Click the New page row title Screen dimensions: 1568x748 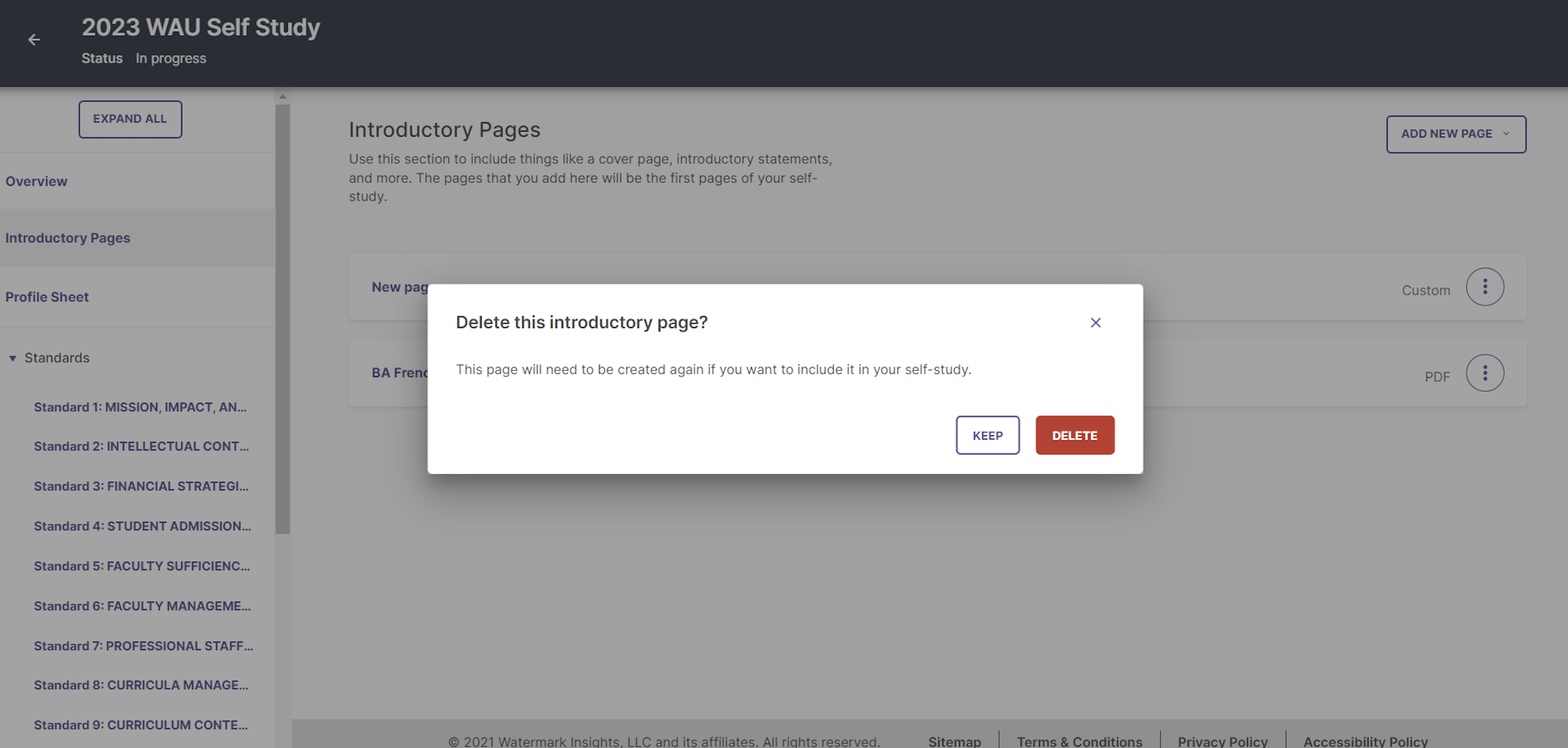[x=400, y=287]
